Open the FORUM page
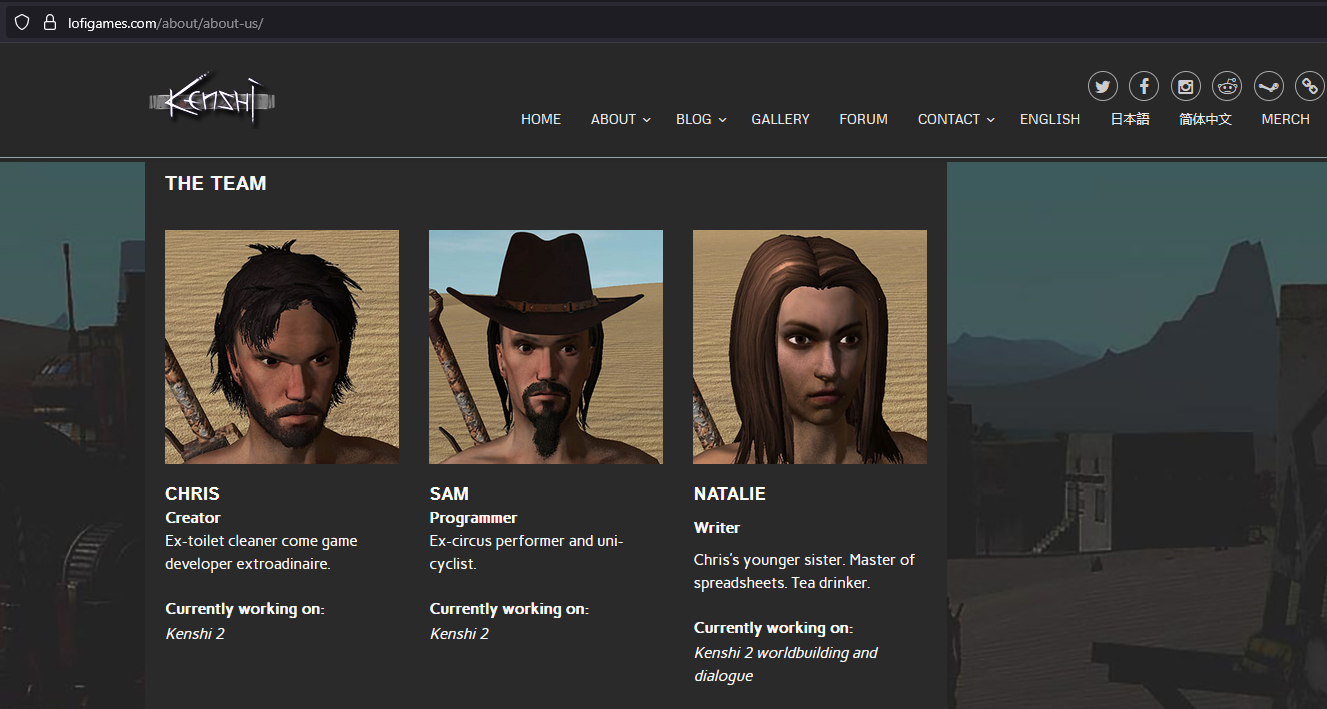This screenshot has width=1327, height=709. pyautogui.click(x=864, y=119)
